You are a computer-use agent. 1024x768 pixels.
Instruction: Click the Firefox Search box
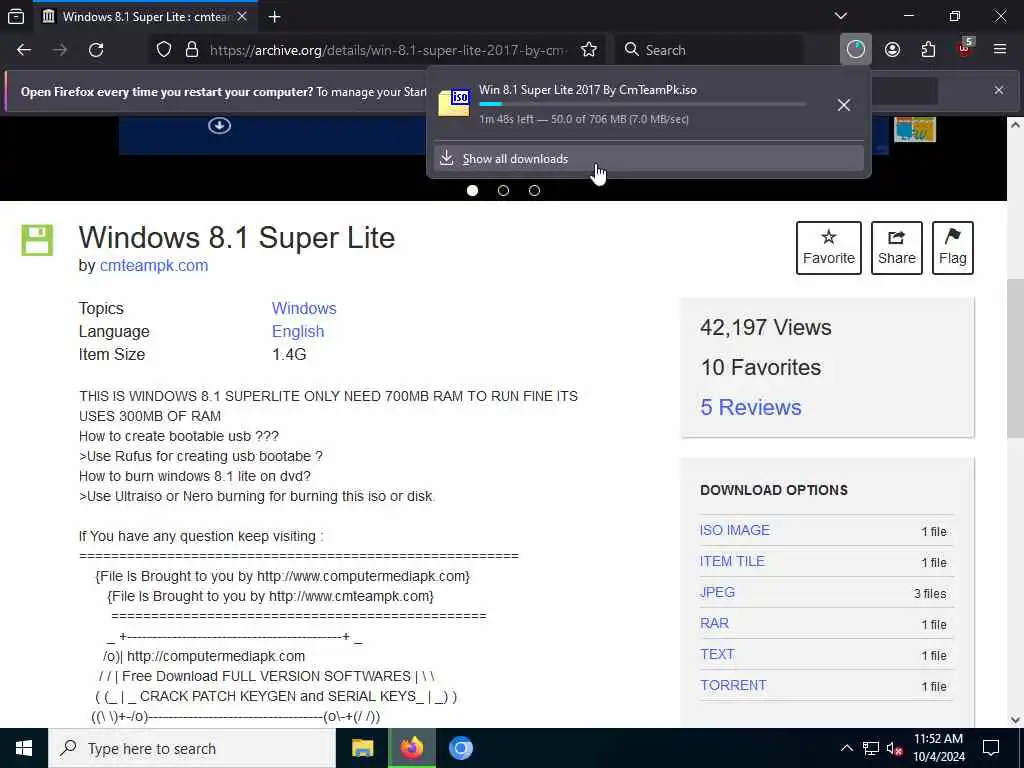[709, 50]
